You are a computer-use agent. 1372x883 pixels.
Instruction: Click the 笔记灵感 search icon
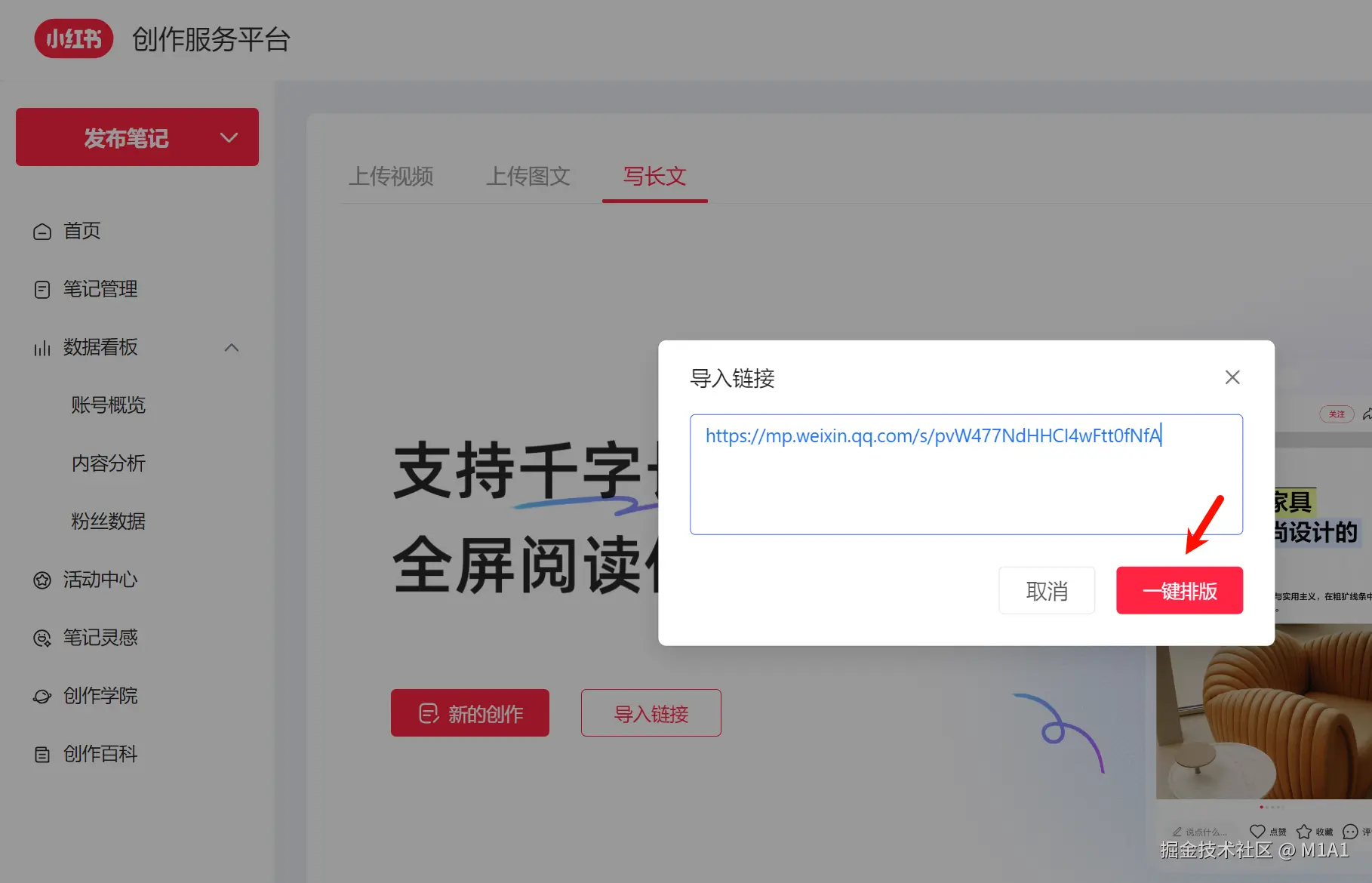pos(42,638)
